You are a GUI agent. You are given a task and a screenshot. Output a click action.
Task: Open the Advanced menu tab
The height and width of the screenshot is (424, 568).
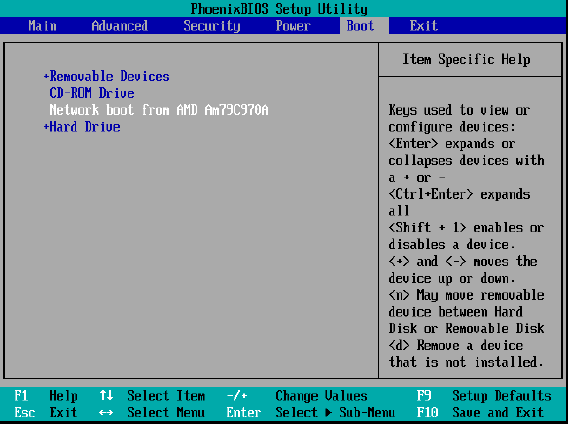(x=120, y=26)
